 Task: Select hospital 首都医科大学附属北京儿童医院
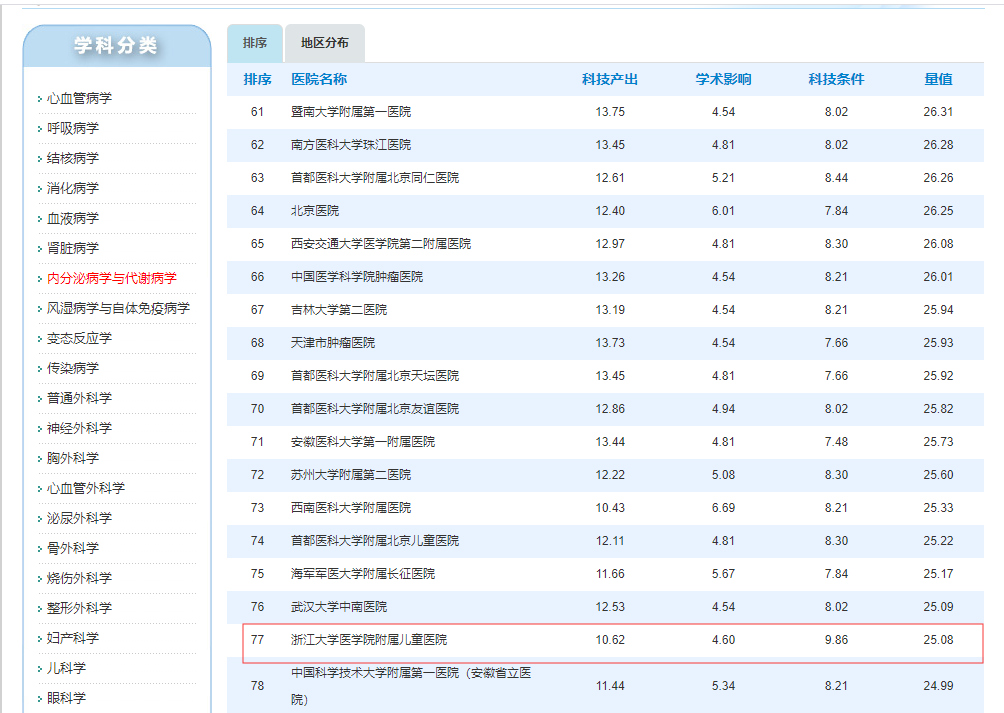(x=375, y=541)
